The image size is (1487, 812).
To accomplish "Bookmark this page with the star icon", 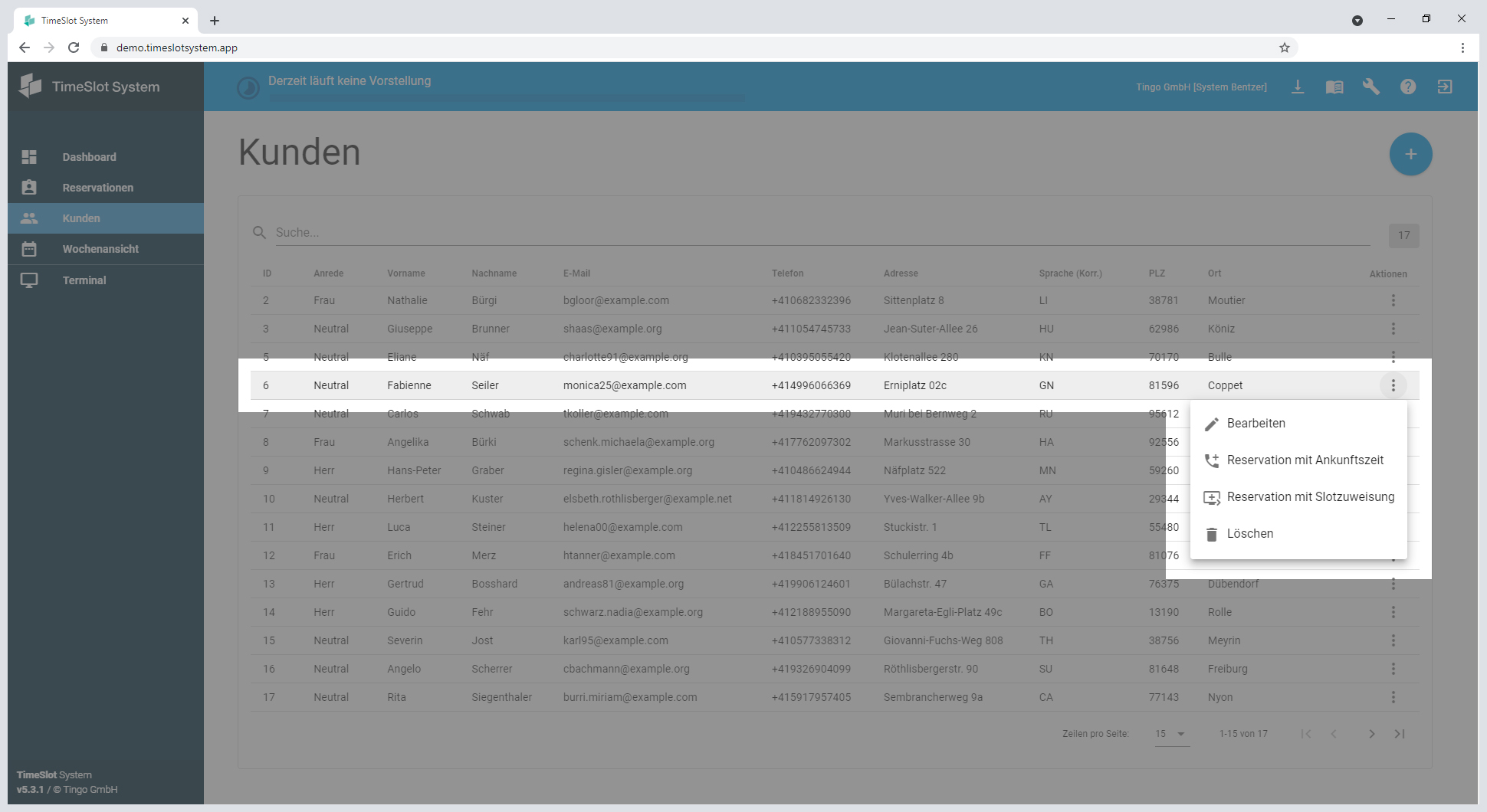I will 1285,47.
